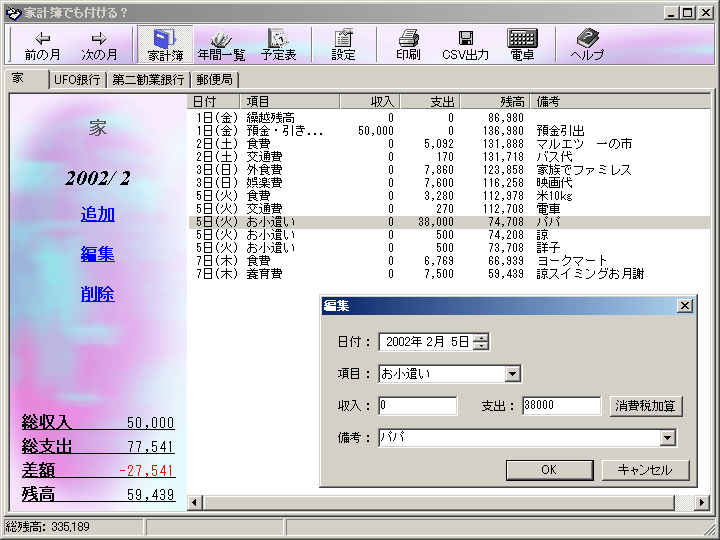Minimize the main window
720x540 pixels.
[671, 13]
